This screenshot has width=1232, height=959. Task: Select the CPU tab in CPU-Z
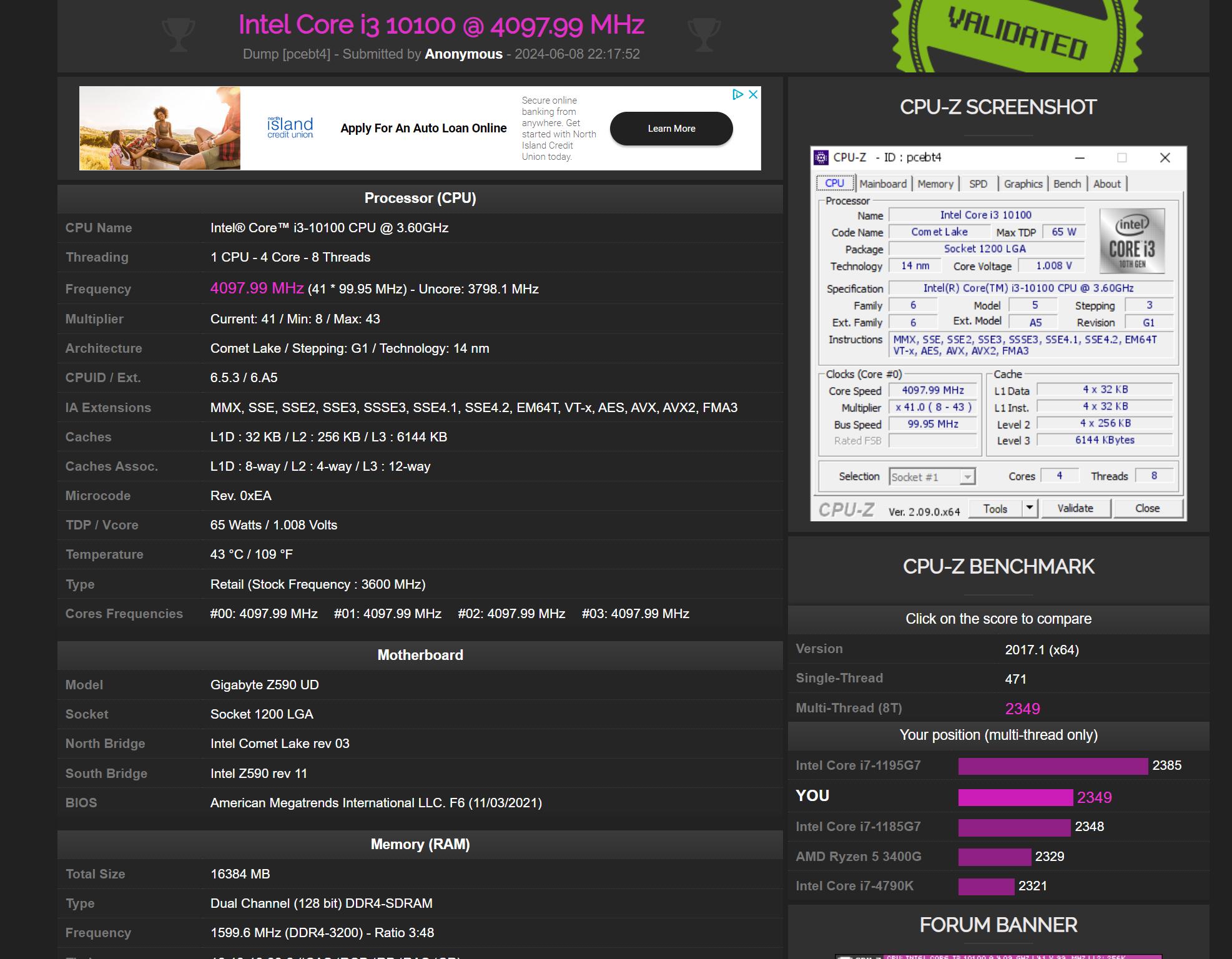[x=834, y=183]
